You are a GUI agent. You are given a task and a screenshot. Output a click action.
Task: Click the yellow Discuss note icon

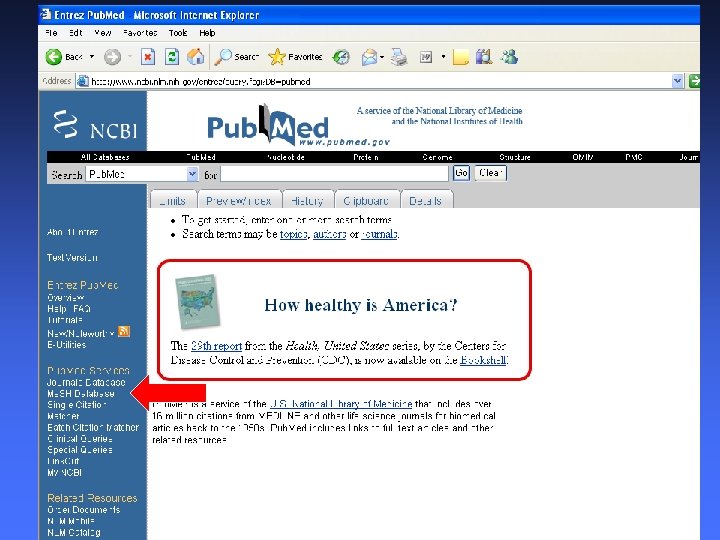coord(461,57)
